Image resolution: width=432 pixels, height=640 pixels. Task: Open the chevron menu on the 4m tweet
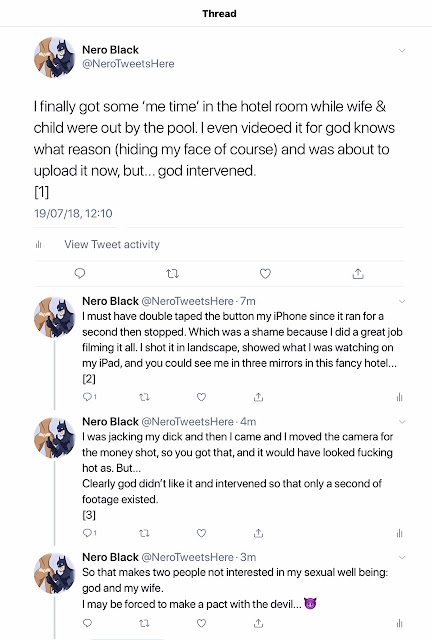pyautogui.click(x=402, y=422)
